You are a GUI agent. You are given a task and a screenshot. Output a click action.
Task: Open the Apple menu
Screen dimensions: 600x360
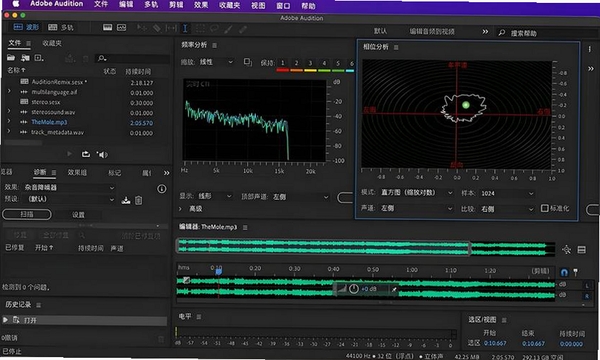[16, 4]
